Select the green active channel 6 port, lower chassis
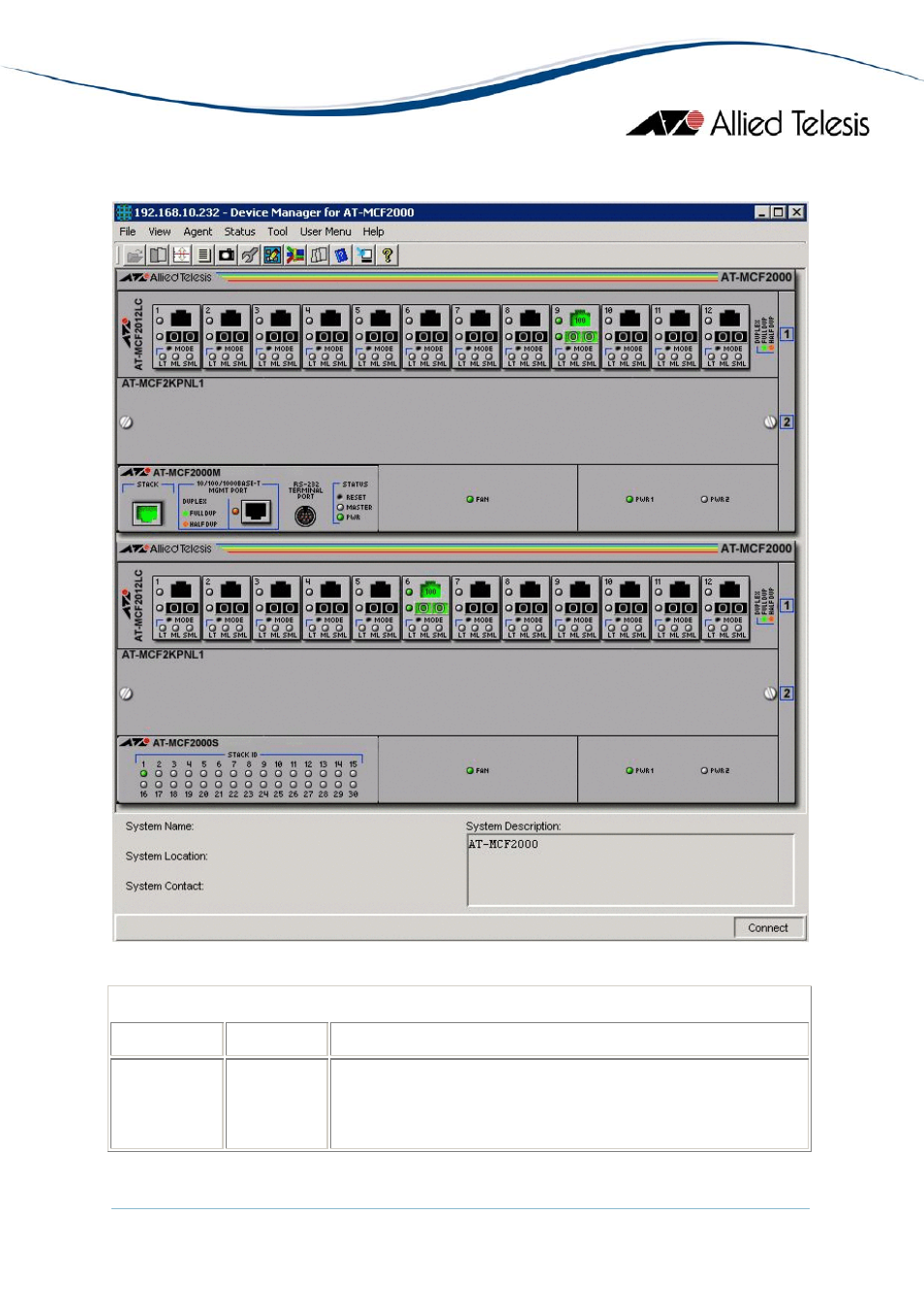The width and height of the screenshot is (924, 1308). pos(430,589)
